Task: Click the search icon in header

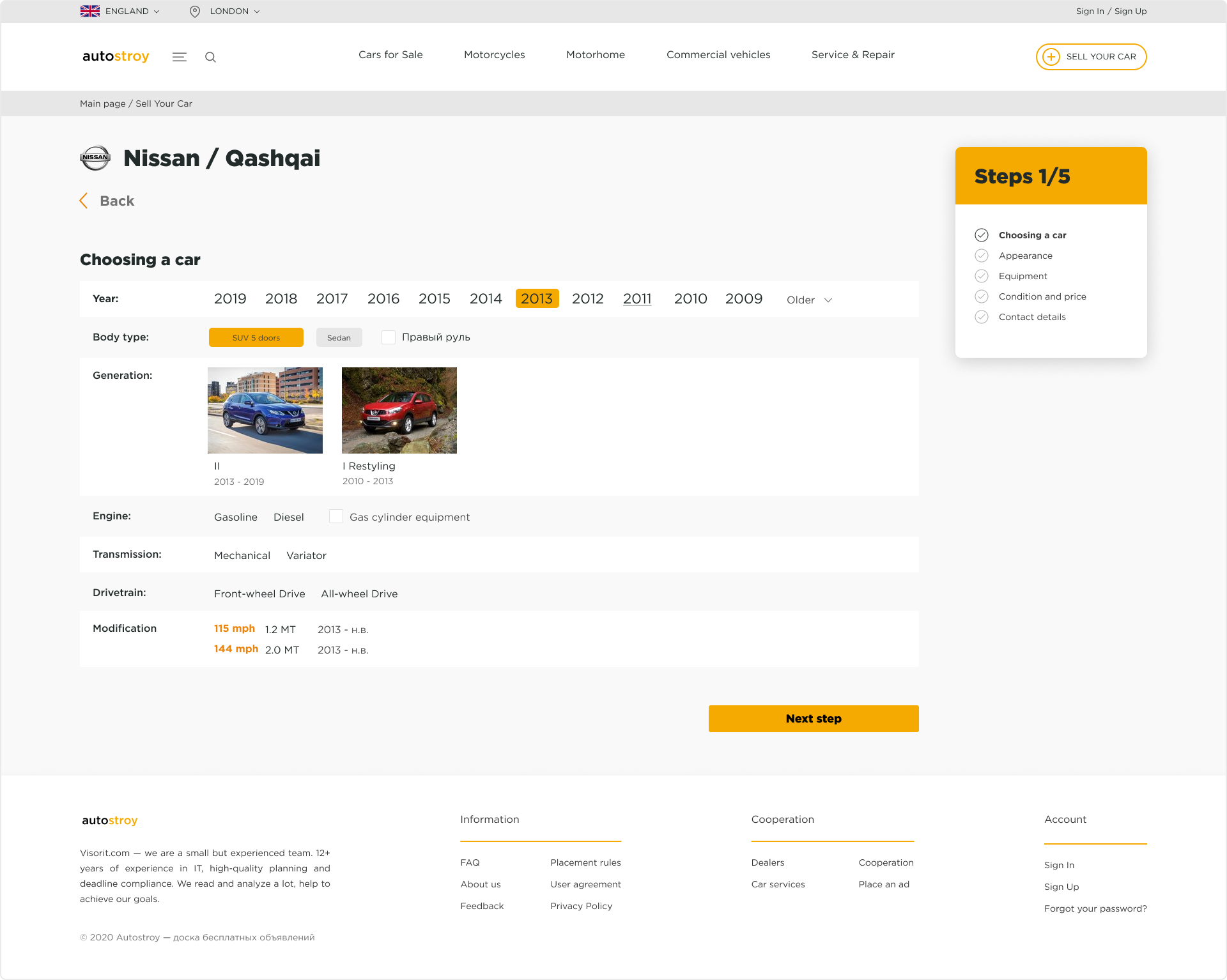Action: point(210,56)
